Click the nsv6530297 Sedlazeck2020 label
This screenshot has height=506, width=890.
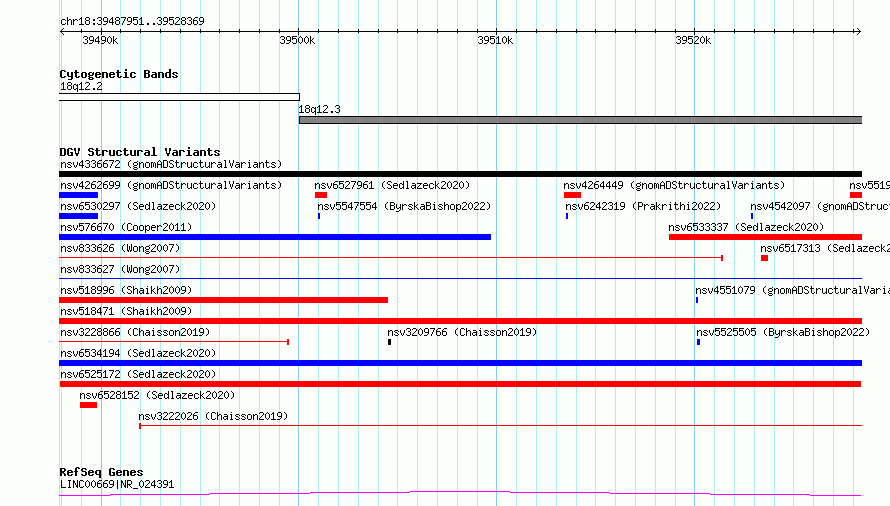(138, 206)
